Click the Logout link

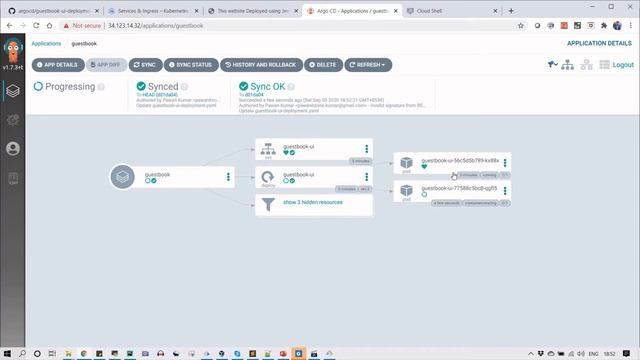coord(623,64)
